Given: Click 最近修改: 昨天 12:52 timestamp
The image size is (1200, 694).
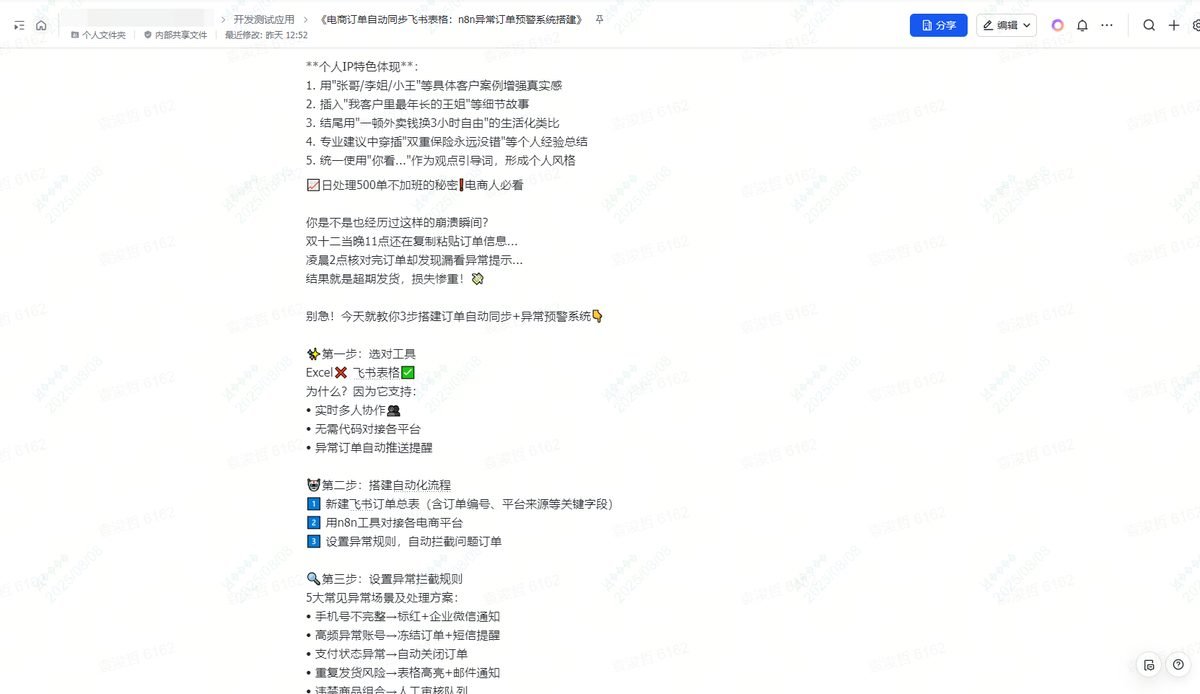Looking at the screenshot, I should pos(266,35).
